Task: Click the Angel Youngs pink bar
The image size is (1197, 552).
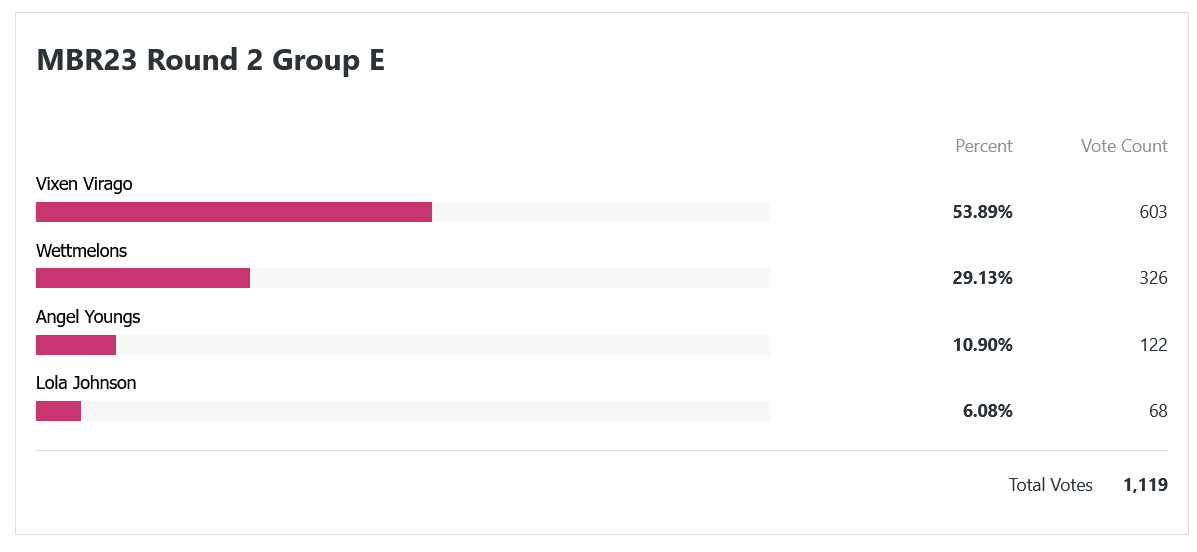Action: [x=76, y=344]
